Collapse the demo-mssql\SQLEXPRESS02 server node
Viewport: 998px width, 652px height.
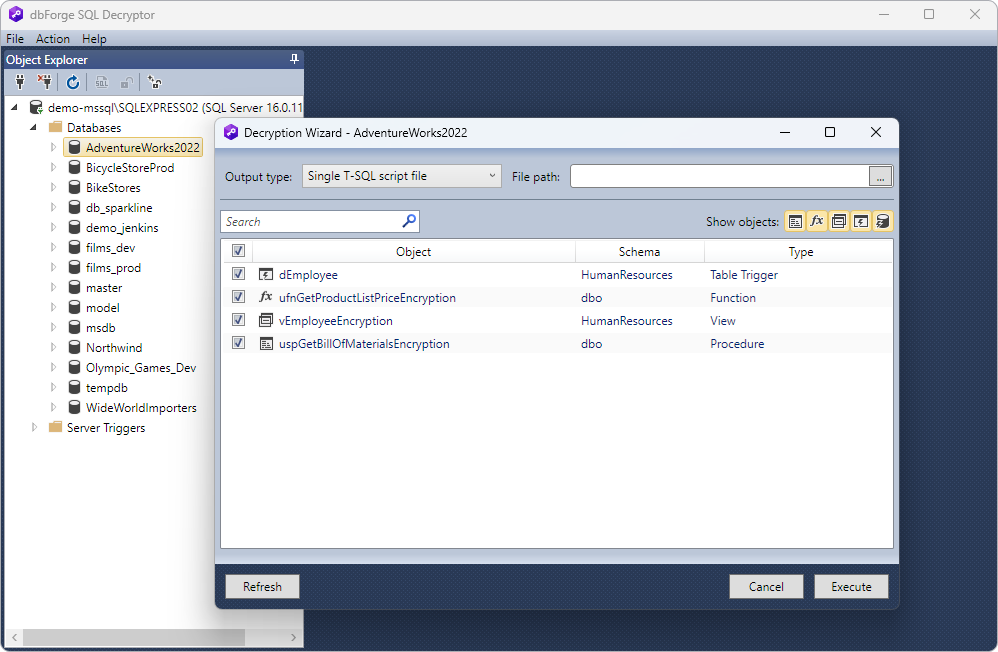tap(15, 108)
